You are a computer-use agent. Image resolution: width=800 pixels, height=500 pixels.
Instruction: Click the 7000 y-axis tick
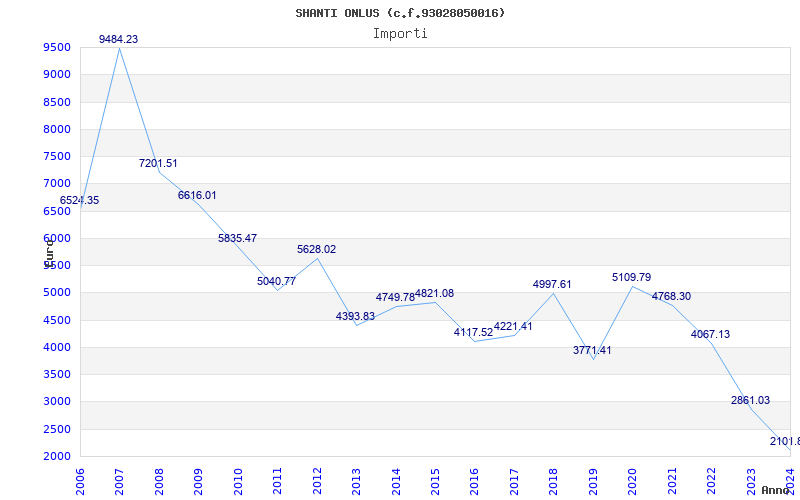(57, 184)
